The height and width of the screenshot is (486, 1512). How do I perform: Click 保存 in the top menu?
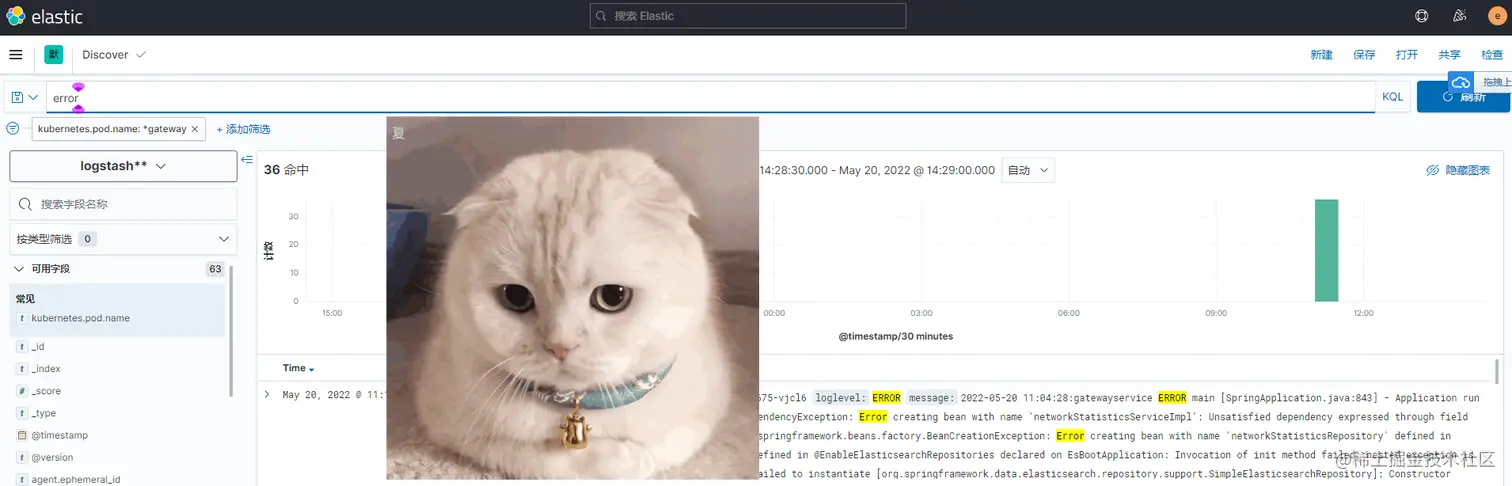(x=1364, y=55)
